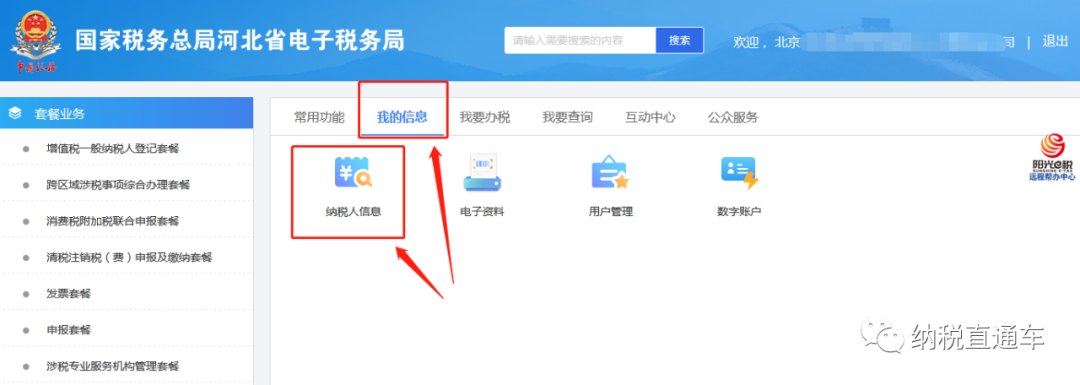The height and width of the screenshot is (385, 1080).
Task: Click the 欢迎 greeting text
Action: [x=747, y=42]
